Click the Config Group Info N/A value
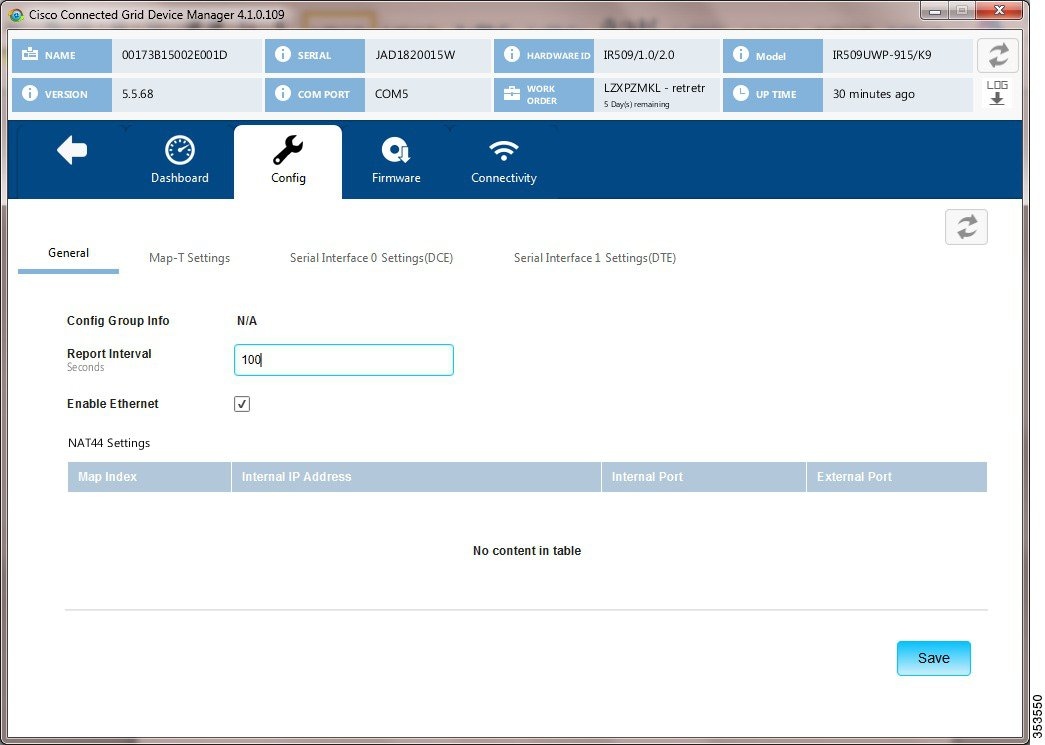Viewport: 1045px width, 745px height. pyautogui.click(x=247, y=321)
